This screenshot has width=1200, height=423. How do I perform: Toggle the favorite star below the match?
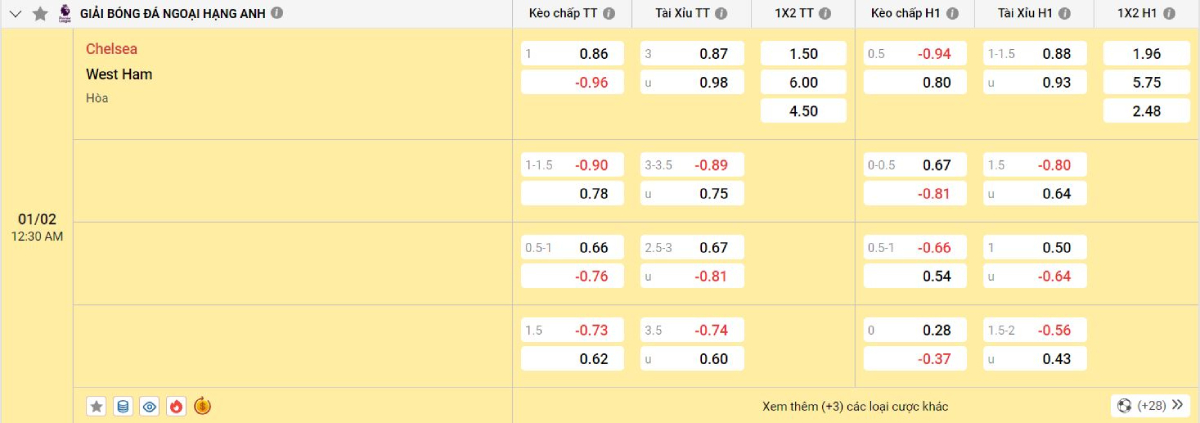coord(96,406)
